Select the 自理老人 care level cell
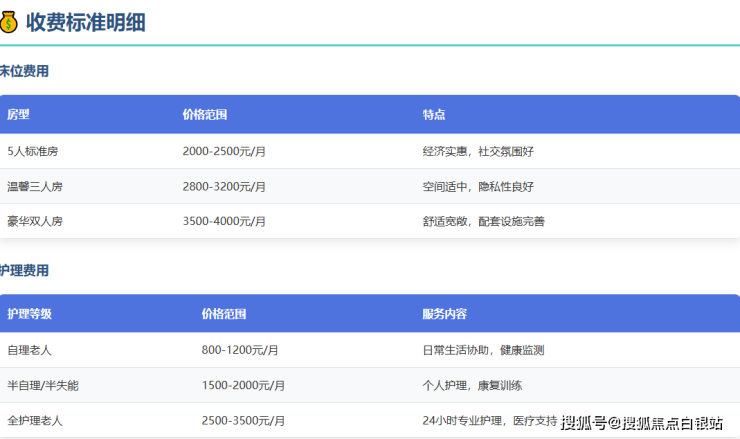This screenshot has width=740, height=439. (29, 350)
